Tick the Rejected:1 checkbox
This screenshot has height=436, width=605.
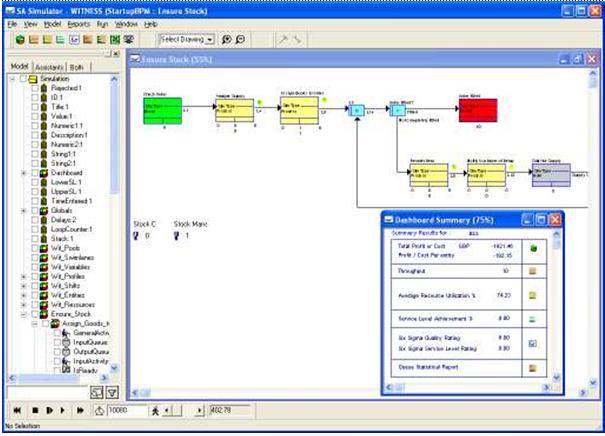point(34,88)
